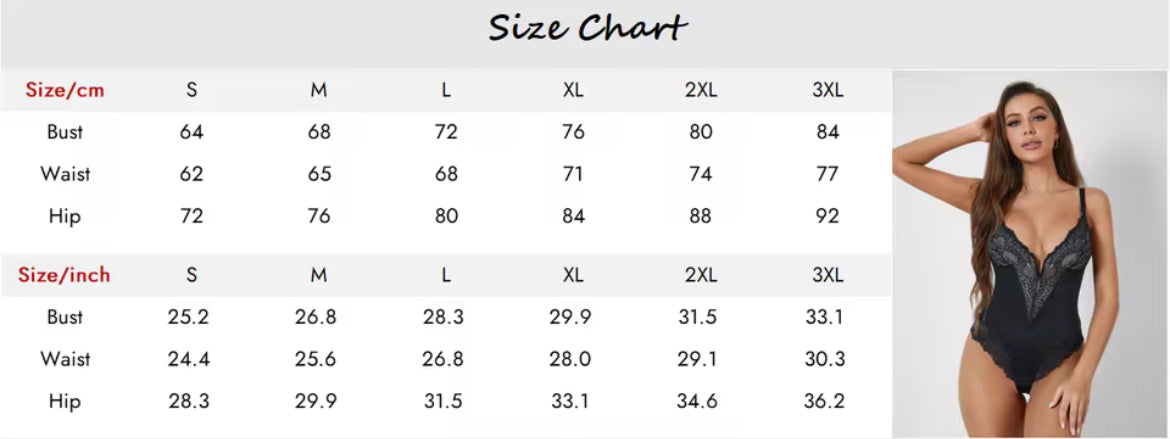Click the hip value 36.2 in inches
This screenshot has width=1170, height=439.
point(825,401)
